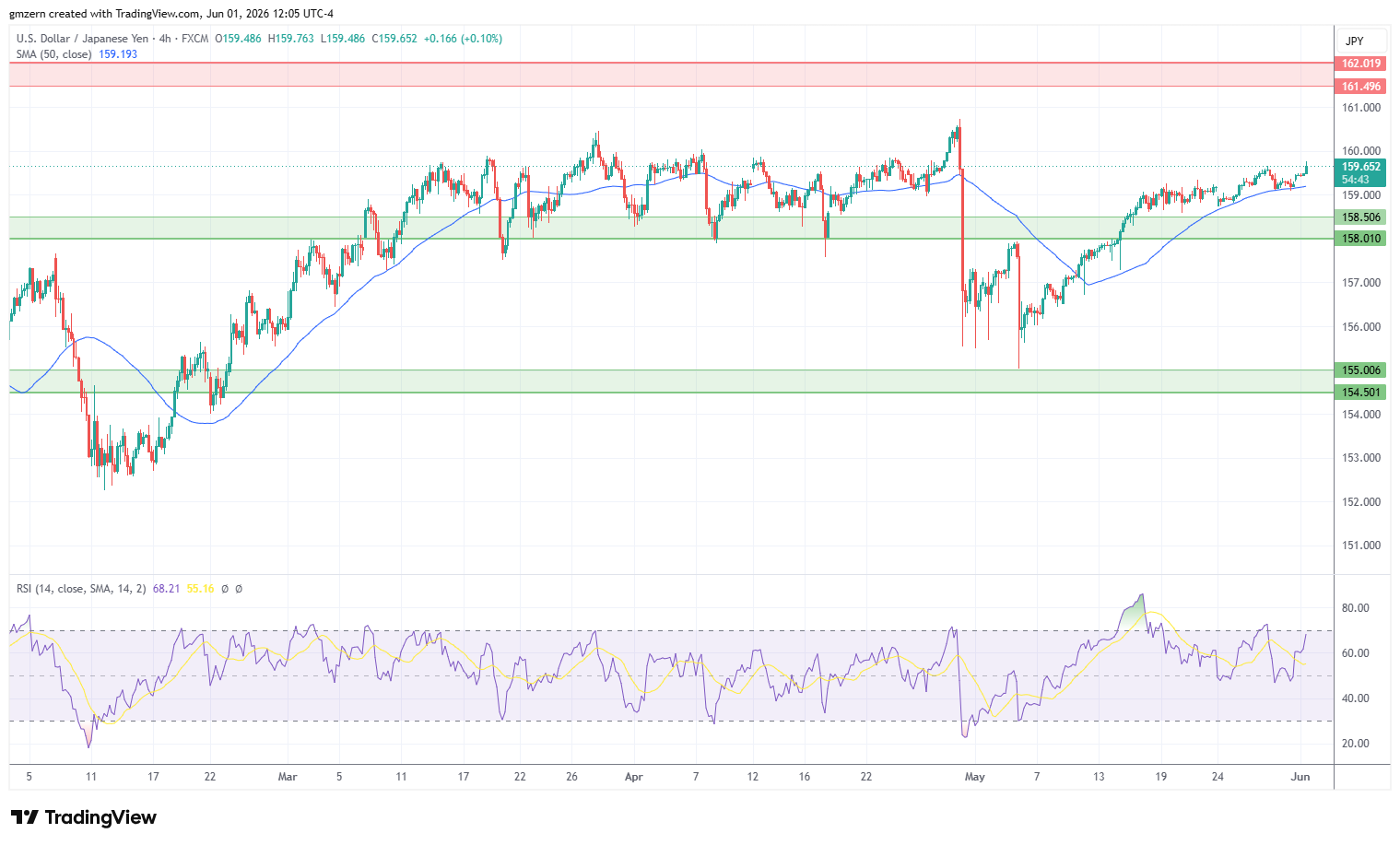Click the RSI (14, close, SMA, 14, 2) label
1400x845 pixels.
pos(81,588)
